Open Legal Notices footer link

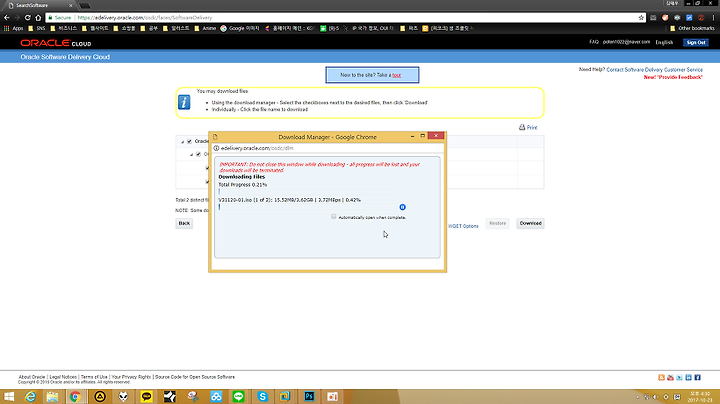pos(63,377)
